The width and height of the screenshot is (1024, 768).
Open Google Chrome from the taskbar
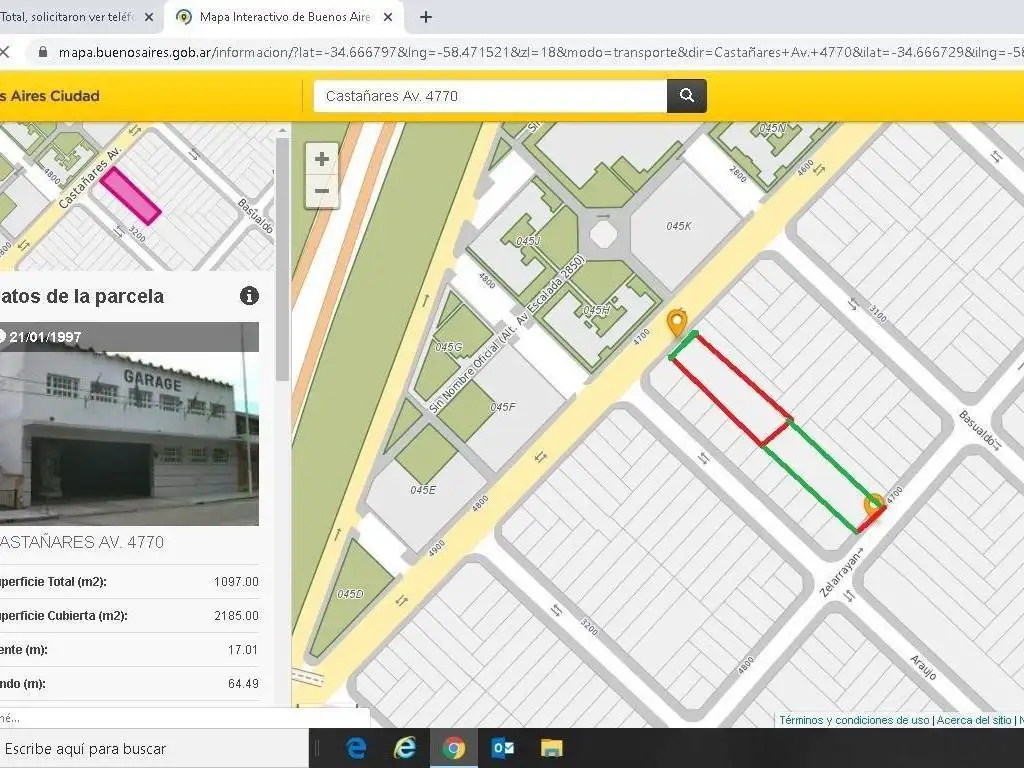453,748
